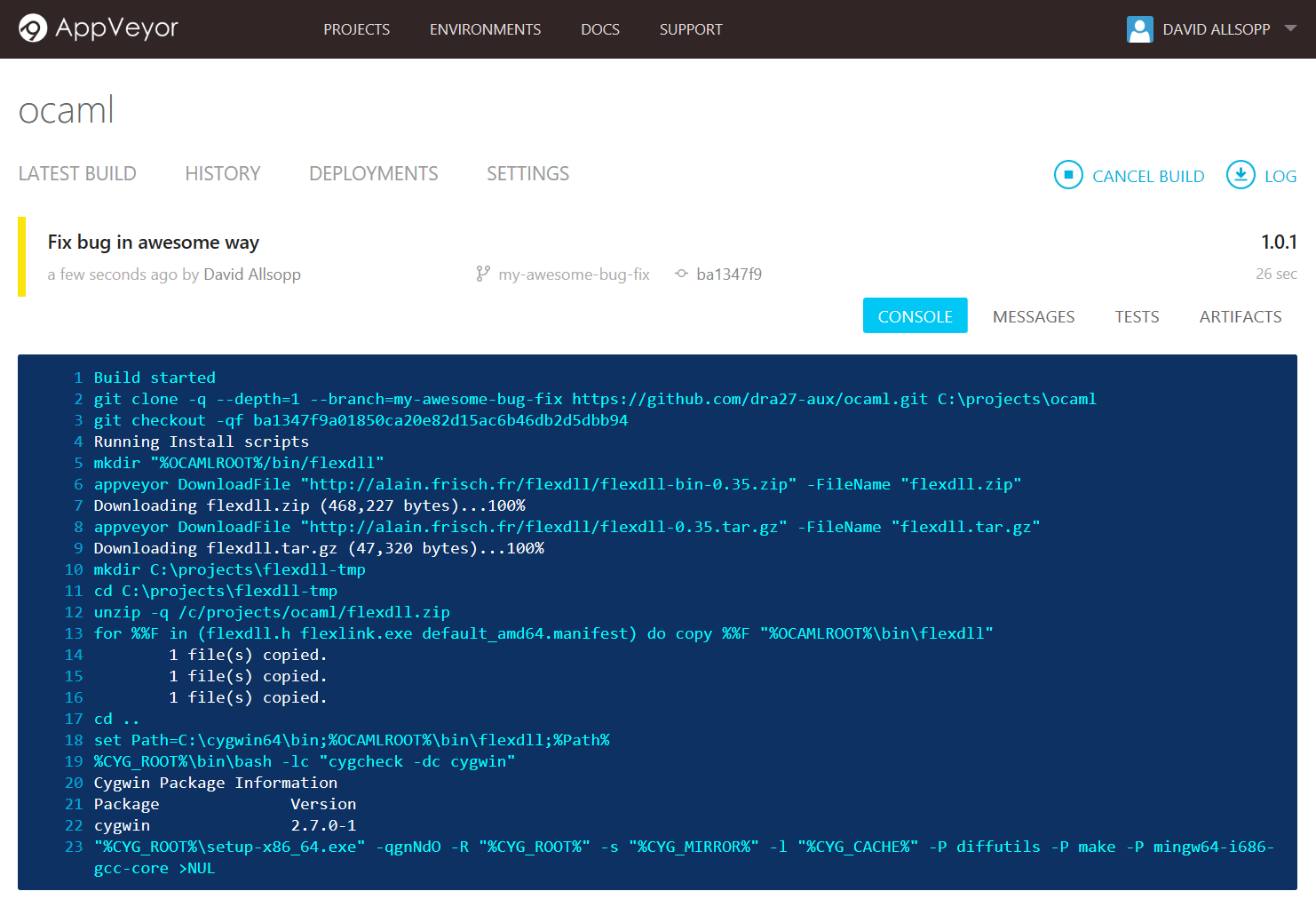Open the Projects menu
1316x907 pixels.
(356, 29)
